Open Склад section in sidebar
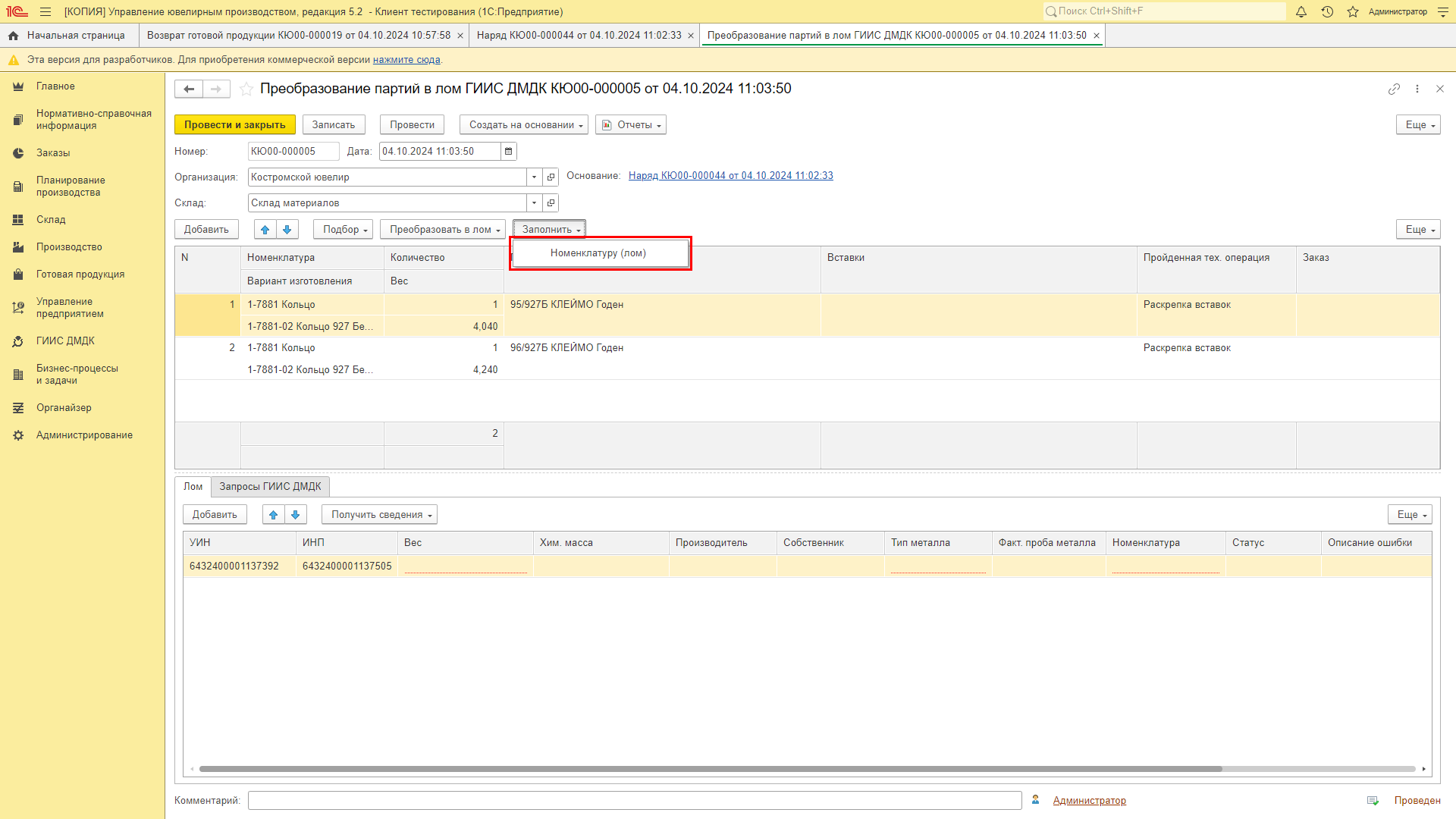 point(51,220)
